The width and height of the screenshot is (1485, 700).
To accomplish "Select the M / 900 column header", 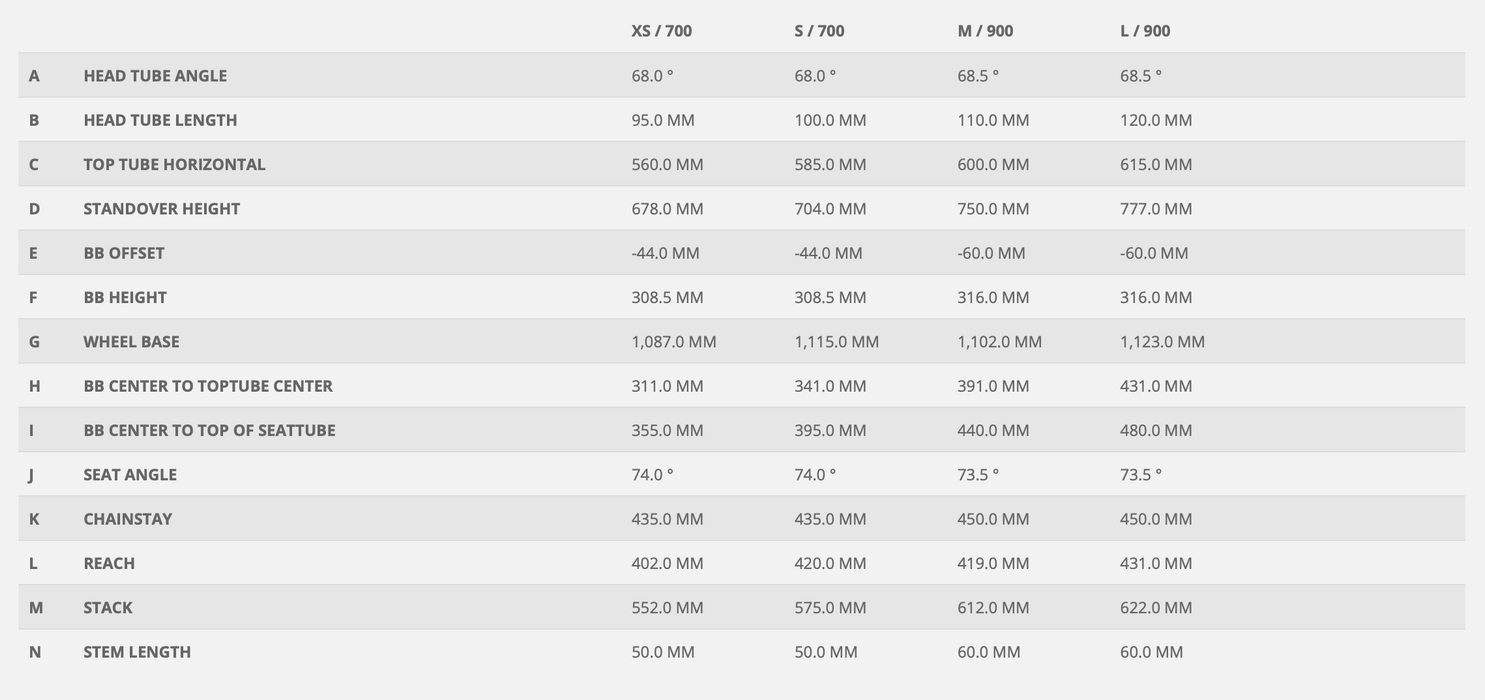I will (x=985, y=31).
